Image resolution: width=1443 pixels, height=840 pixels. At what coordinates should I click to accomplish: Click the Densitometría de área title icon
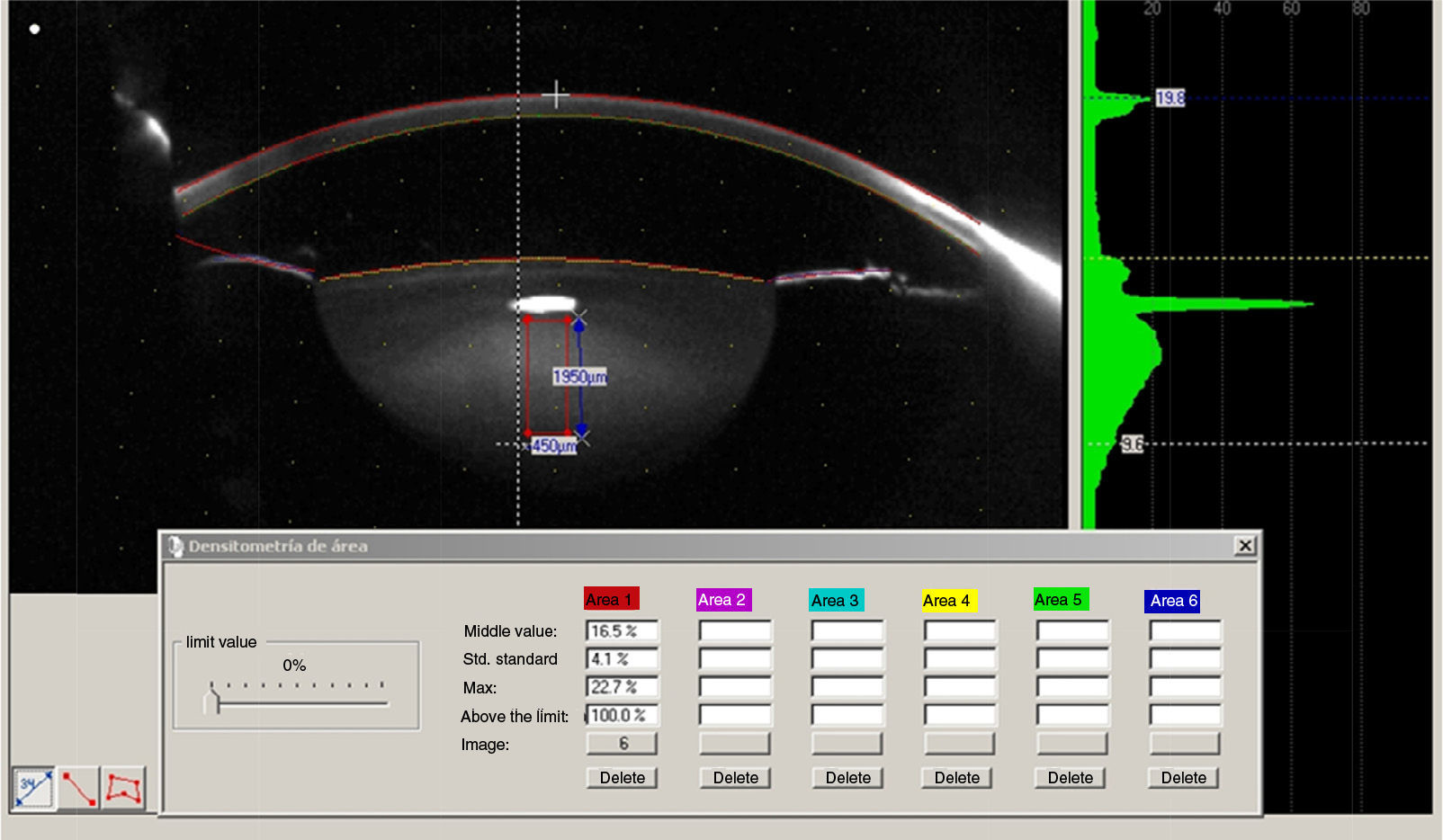(x=175, y=546)
